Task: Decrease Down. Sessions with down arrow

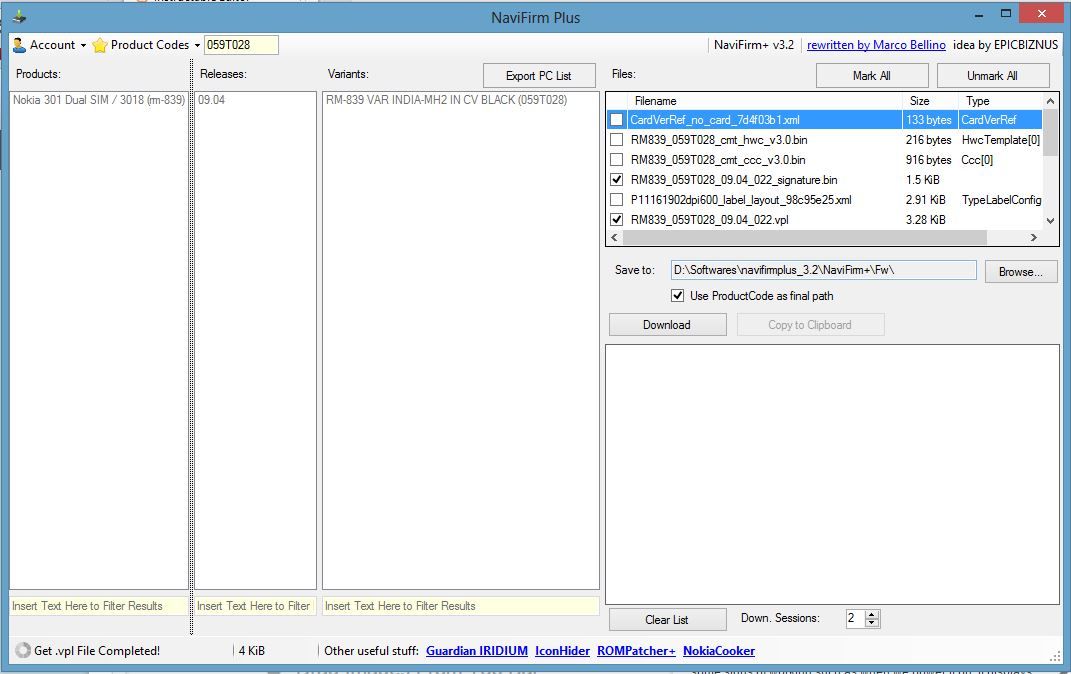Action: [x=872, y=623]
